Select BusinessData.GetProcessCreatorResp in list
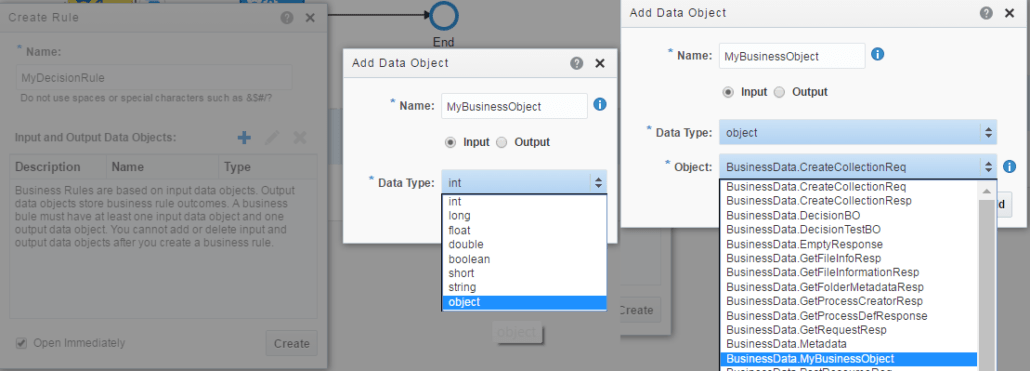This screenshot has height=371, width=1030. (849, 301)
